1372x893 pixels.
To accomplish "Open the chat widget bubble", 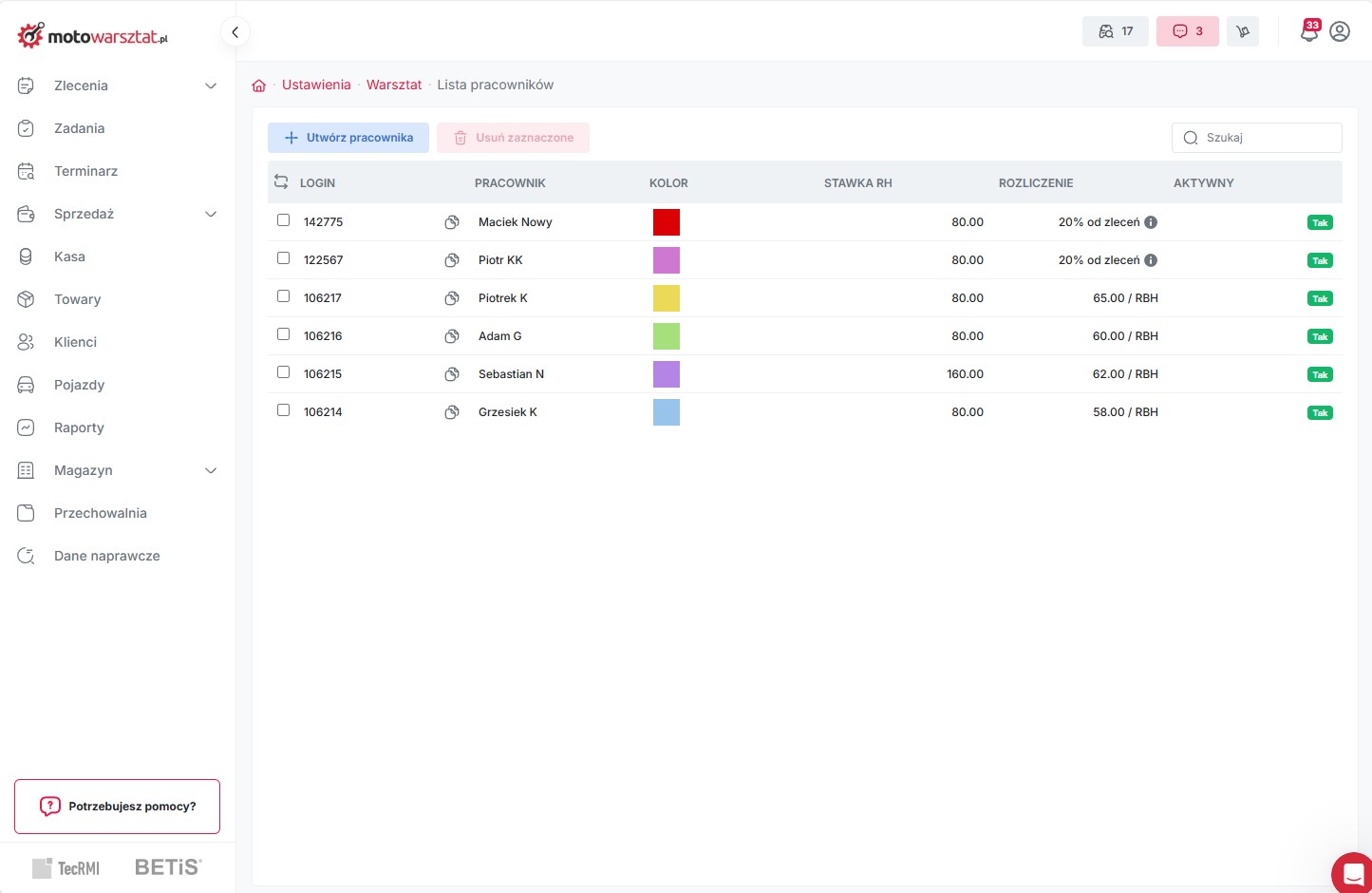I will pos(1353,872).
